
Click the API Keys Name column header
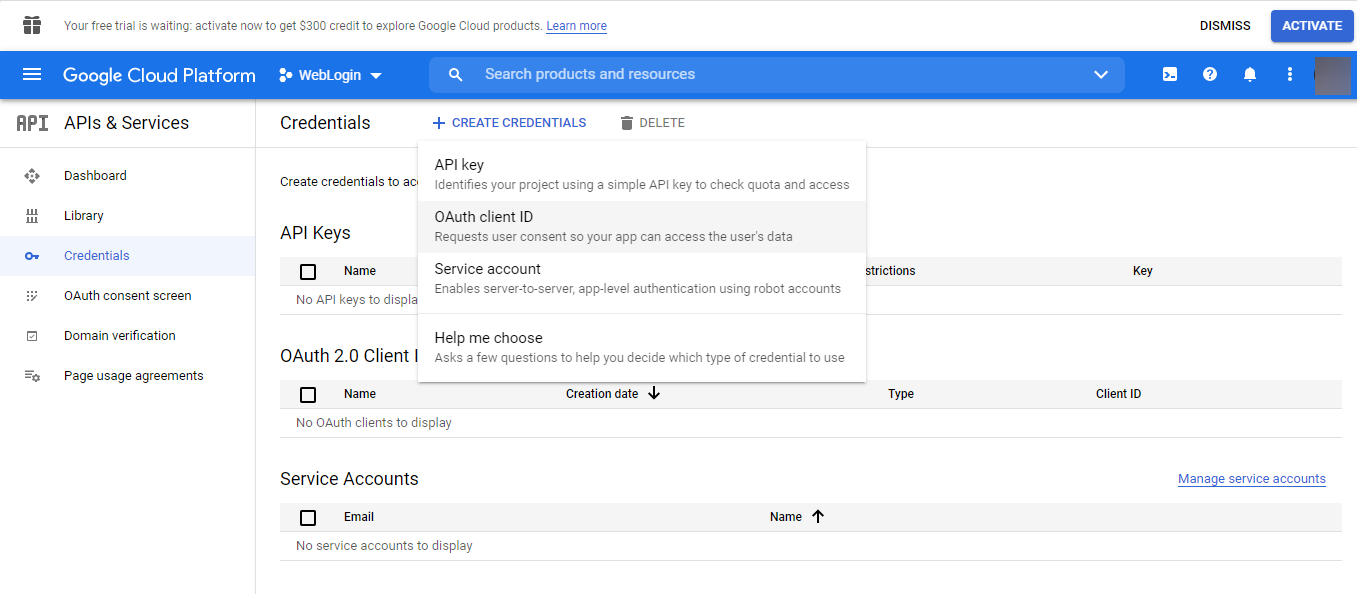coord(360,271)
